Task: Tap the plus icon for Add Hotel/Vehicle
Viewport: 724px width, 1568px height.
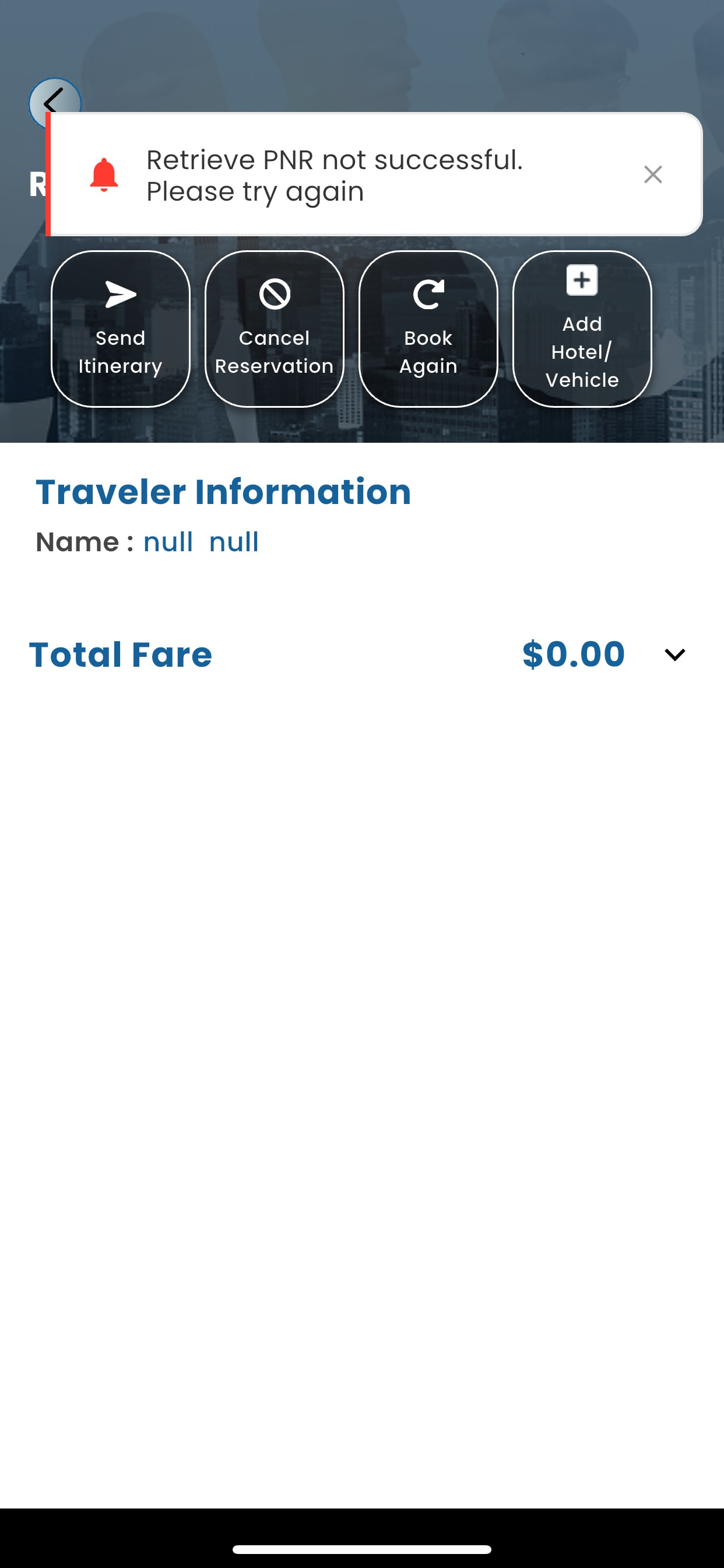Action: [x=582, y=280]
